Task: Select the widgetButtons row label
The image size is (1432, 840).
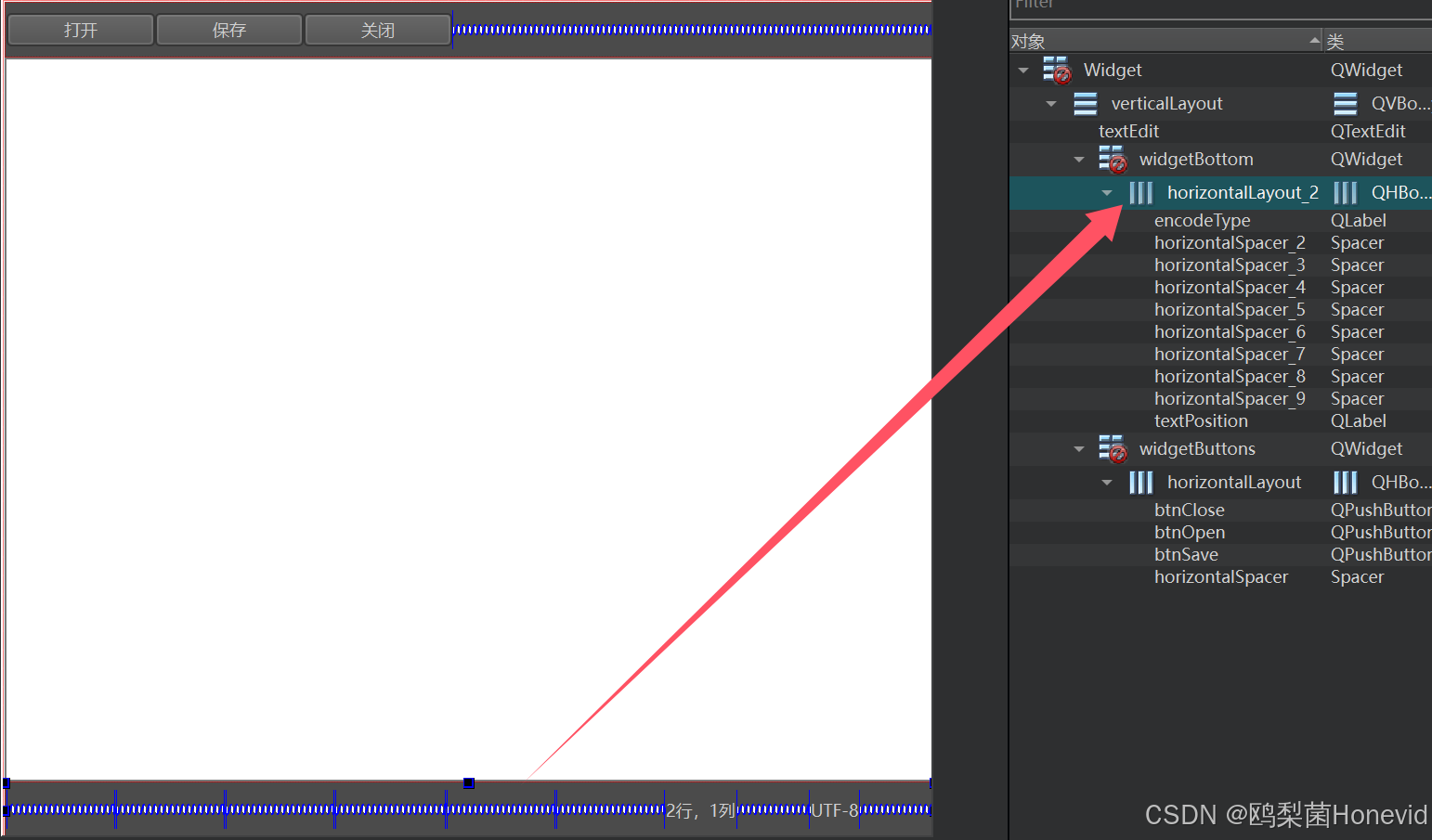Action: click(1197, 449)
